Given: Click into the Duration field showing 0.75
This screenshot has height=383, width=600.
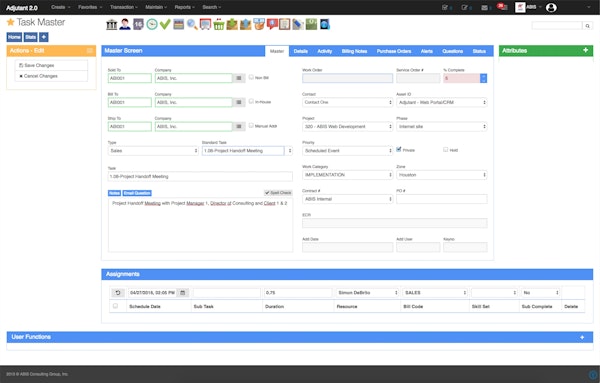Looking at the screenshot, I should coord(298,293).
